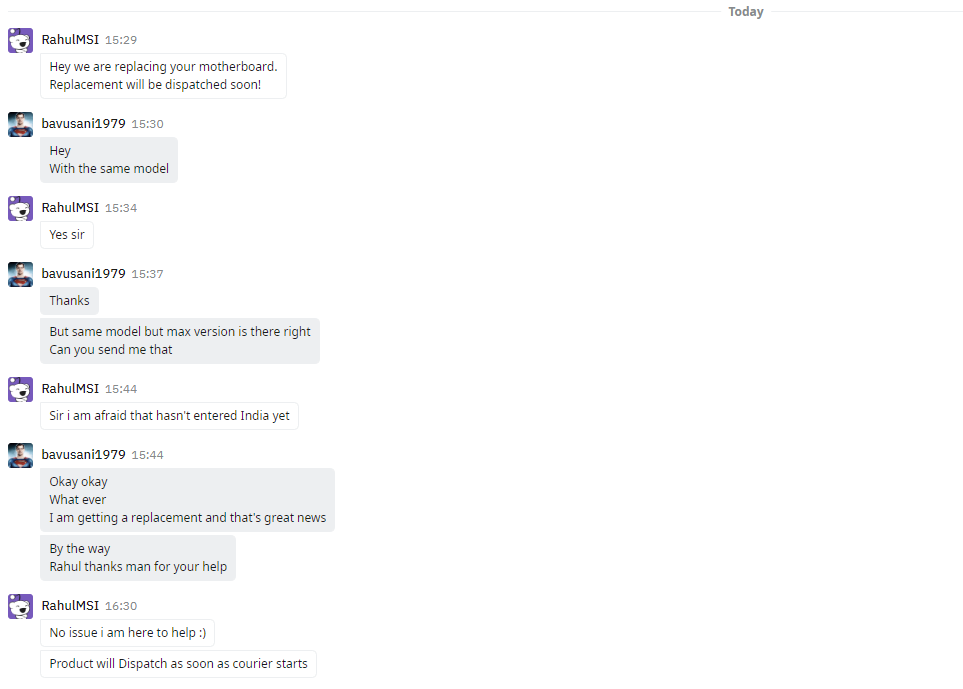This screenshot has height=689, width=963.
Task: Open bavusani1979's avatar at the 15:37 message
Action: coord(20,274)
